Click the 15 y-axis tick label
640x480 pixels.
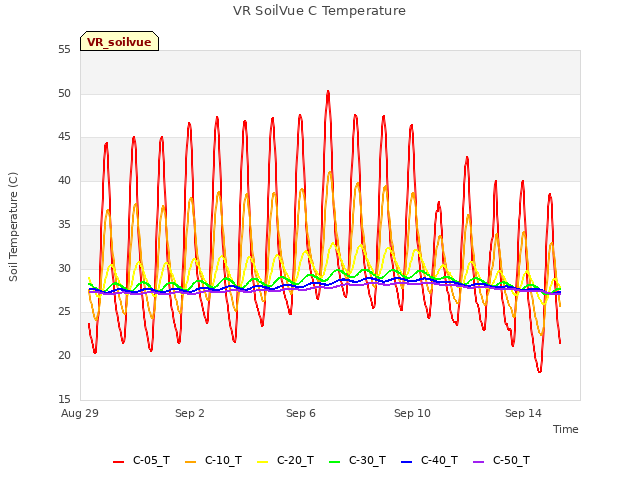coord(64,399)
